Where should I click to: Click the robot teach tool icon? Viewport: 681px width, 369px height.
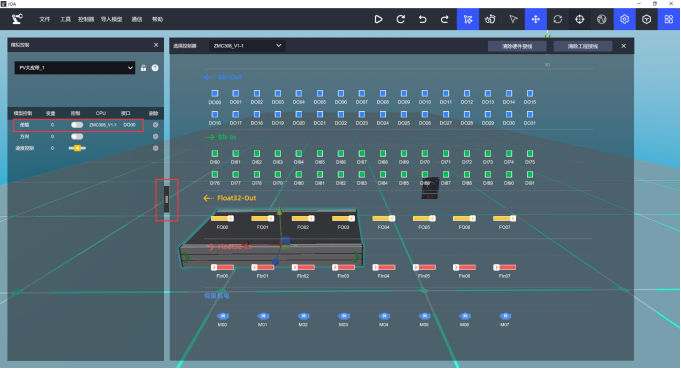pyautogui.click(x=490, y=19)
